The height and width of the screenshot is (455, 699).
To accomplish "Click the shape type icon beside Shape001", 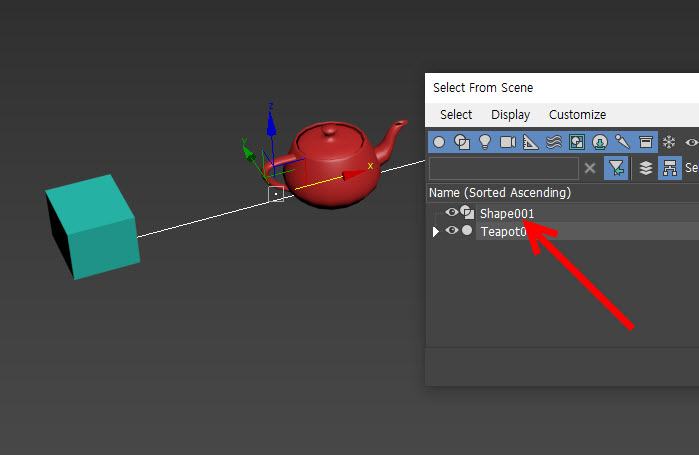I will coord(467,212).
